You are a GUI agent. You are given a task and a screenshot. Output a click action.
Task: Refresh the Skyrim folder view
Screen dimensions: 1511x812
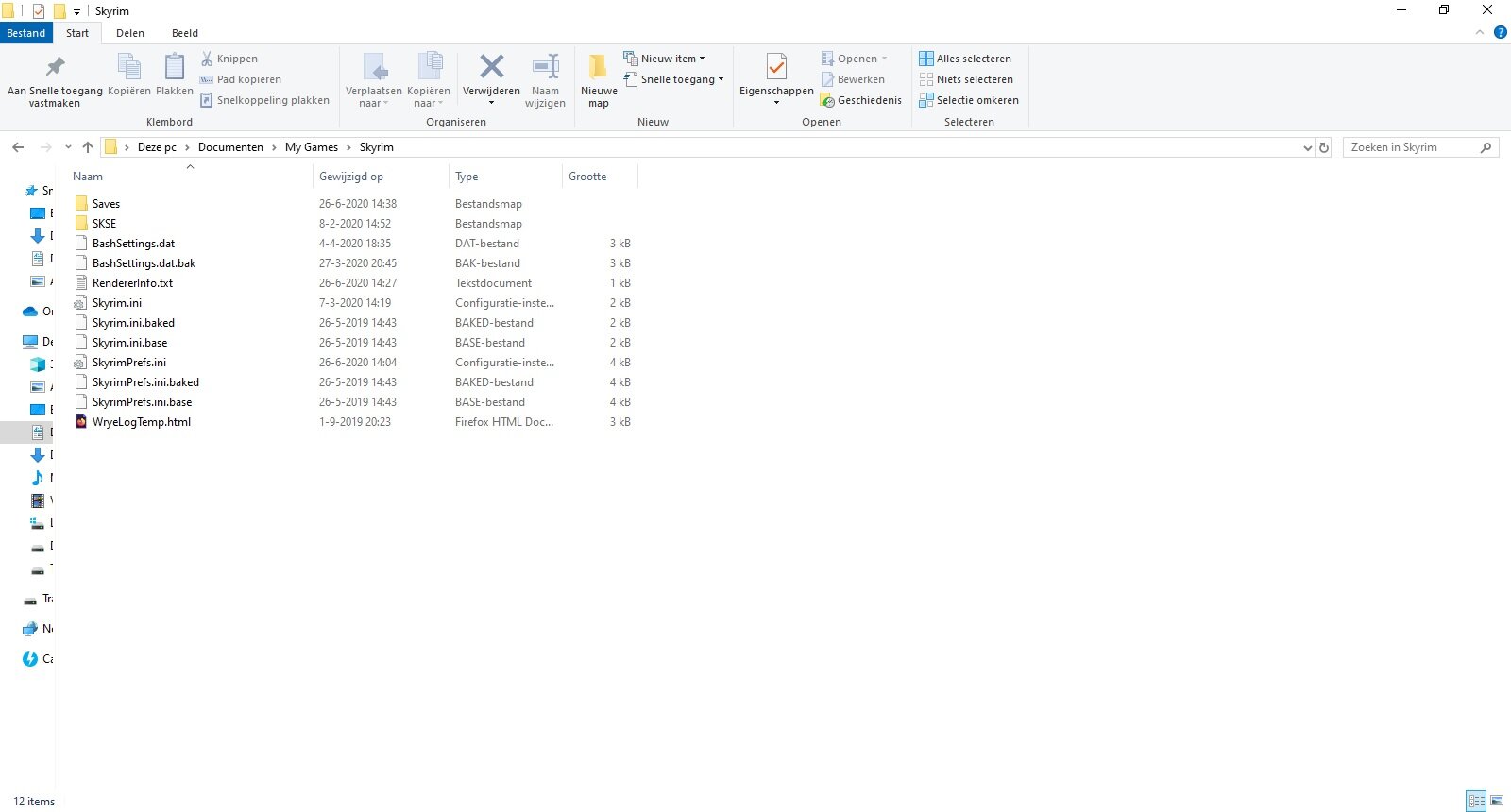(1324, 147)
